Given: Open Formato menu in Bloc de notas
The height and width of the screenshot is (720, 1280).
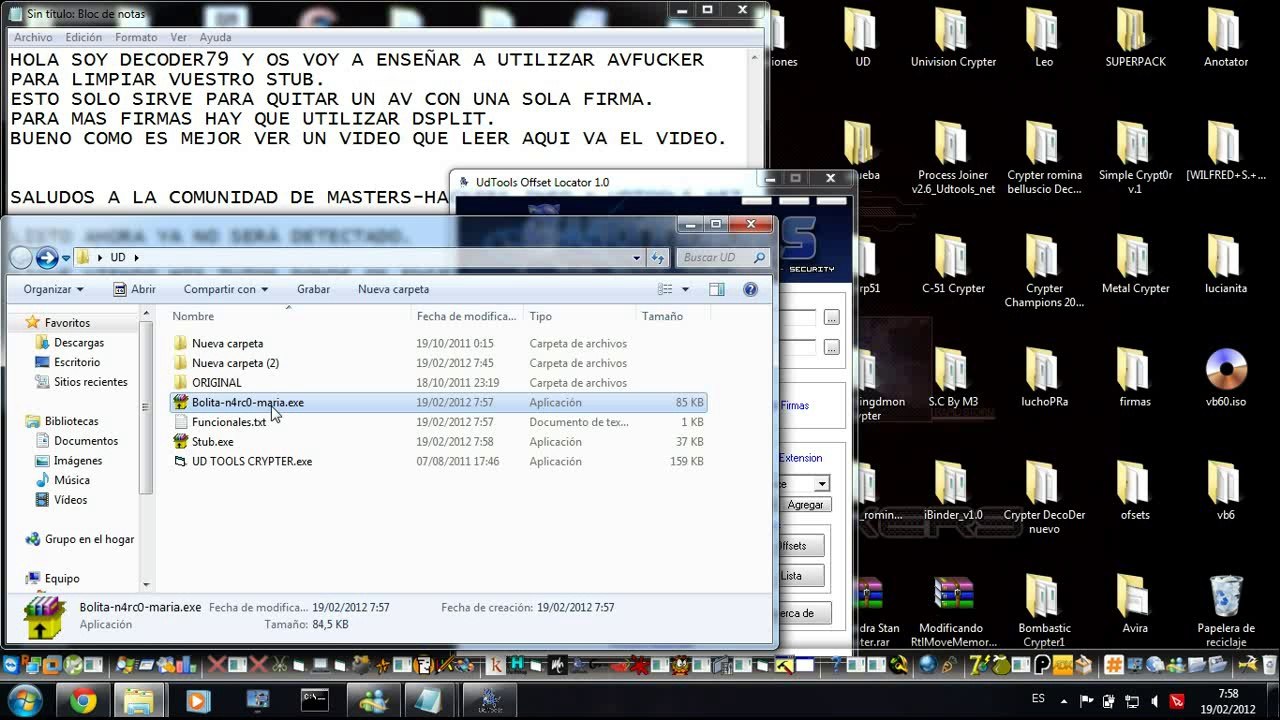Looking at the screenshot, I should (136, 38).
